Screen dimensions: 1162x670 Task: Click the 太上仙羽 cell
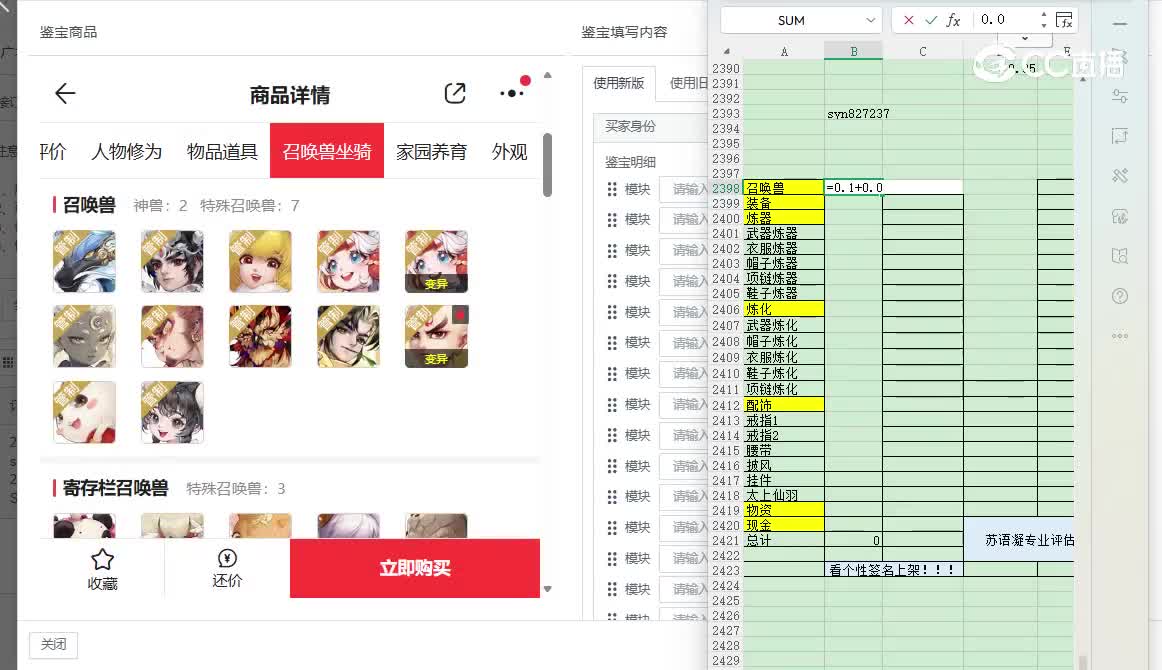click(x=783, y=495)
